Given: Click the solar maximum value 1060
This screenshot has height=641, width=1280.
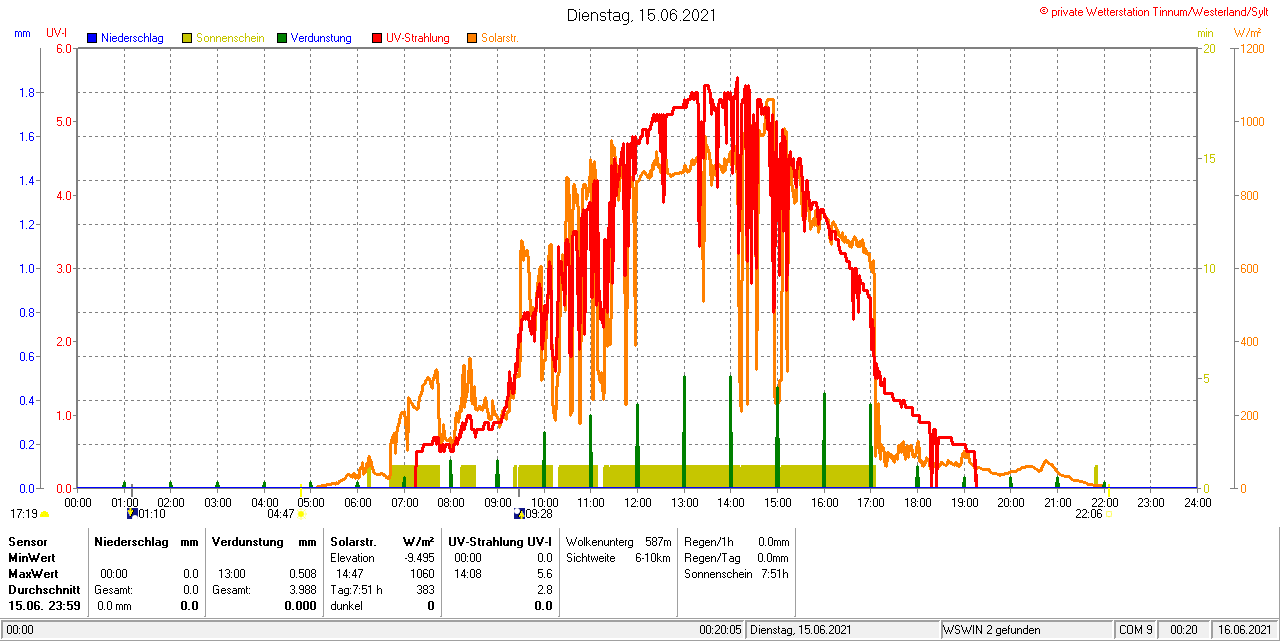Looking at the screenshot, I should point(423,573).
